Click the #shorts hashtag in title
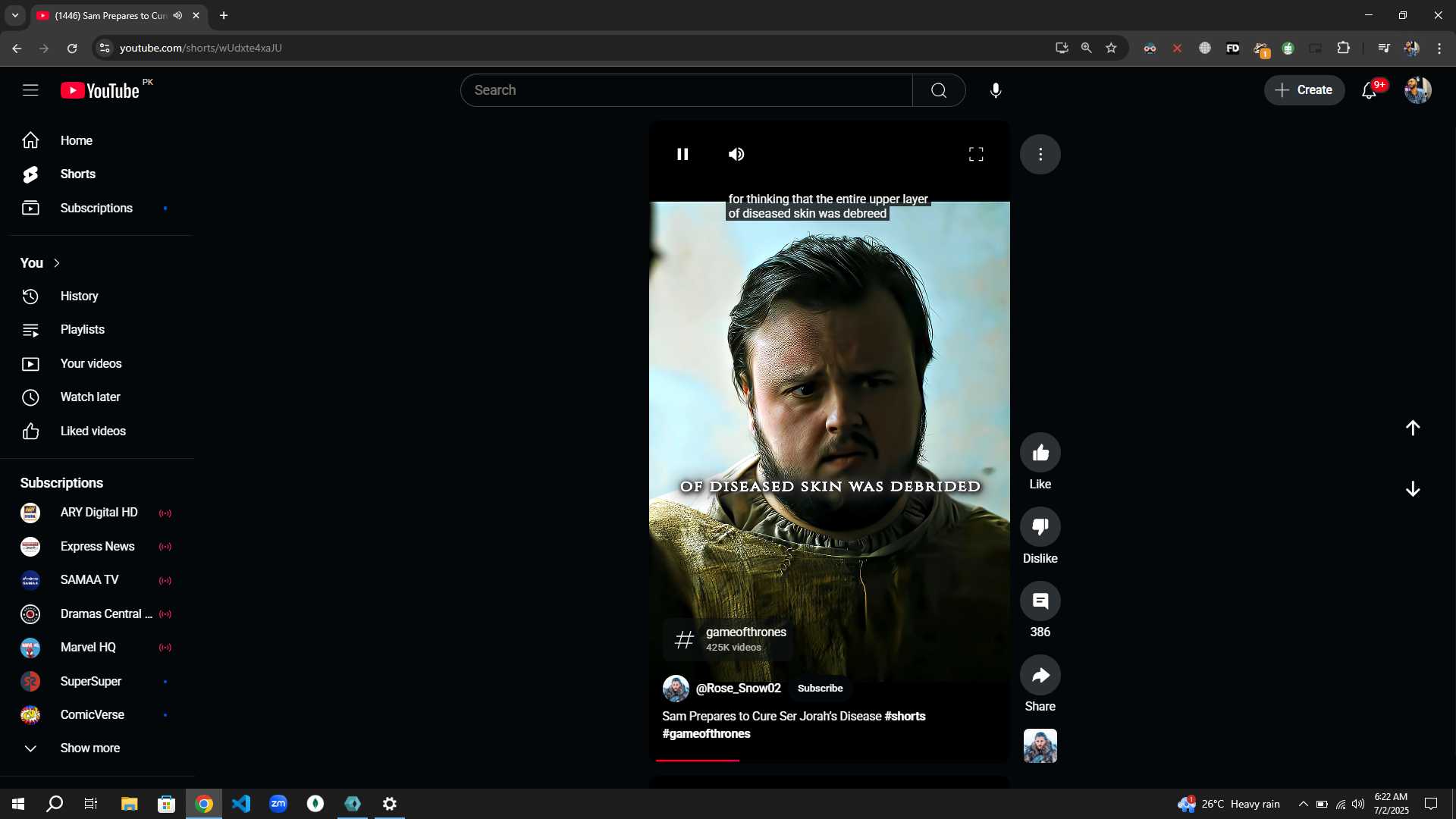Screen dimensions: 1456x819 (905, 717)
